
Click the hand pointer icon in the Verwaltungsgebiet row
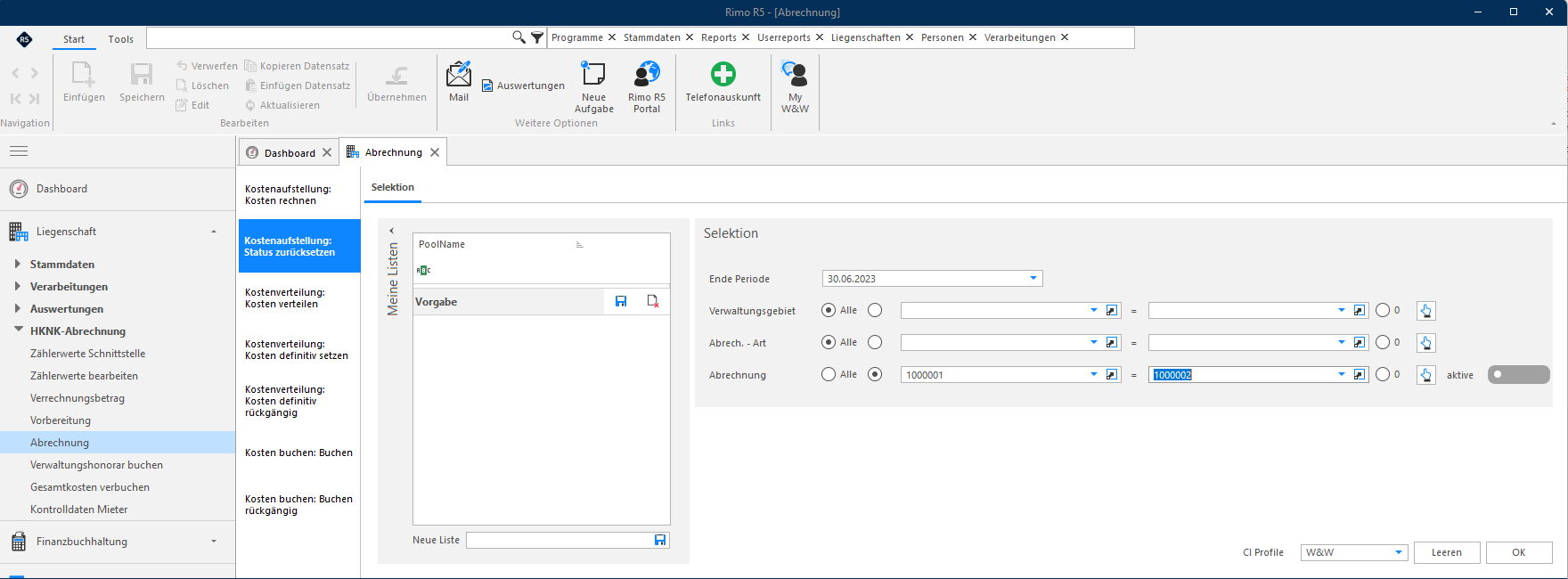[1426, 311]
